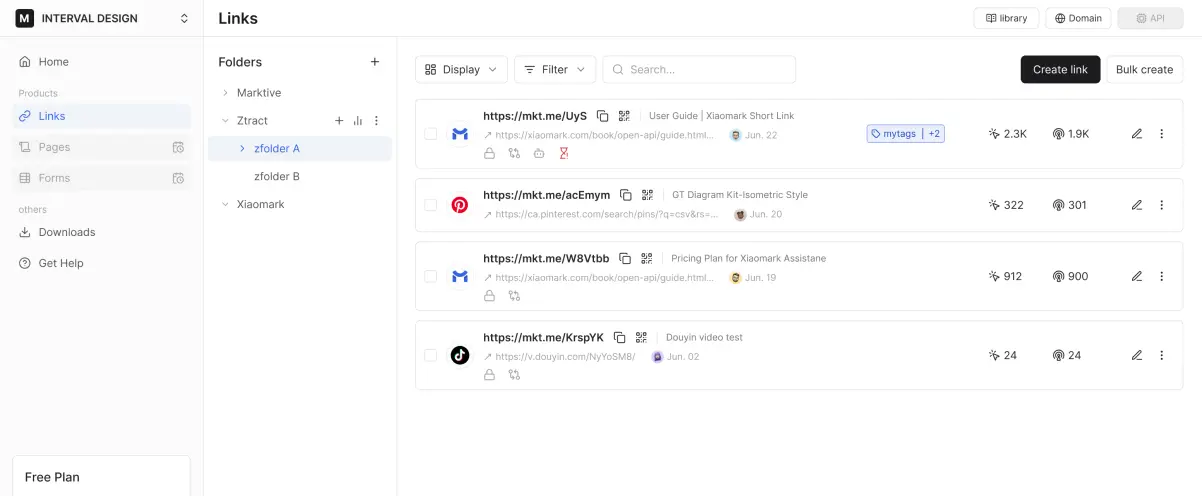Open the Free Plan card
This screenshot has width=1202, height=496.
101,476
